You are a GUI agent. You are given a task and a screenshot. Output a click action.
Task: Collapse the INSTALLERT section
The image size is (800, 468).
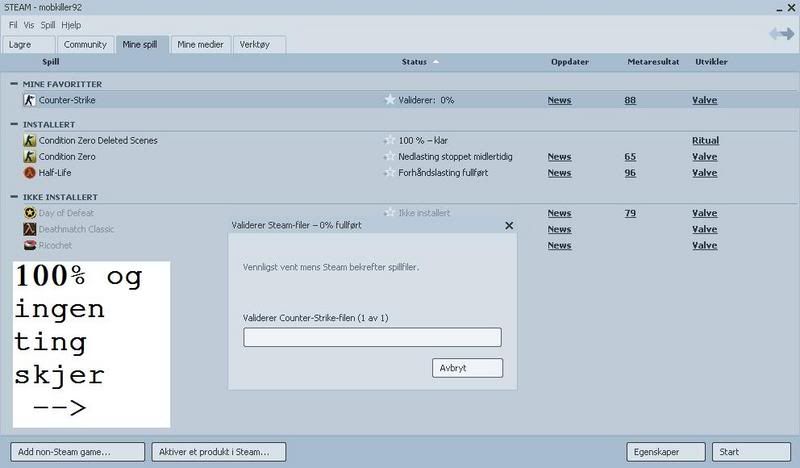coord(14,124)
